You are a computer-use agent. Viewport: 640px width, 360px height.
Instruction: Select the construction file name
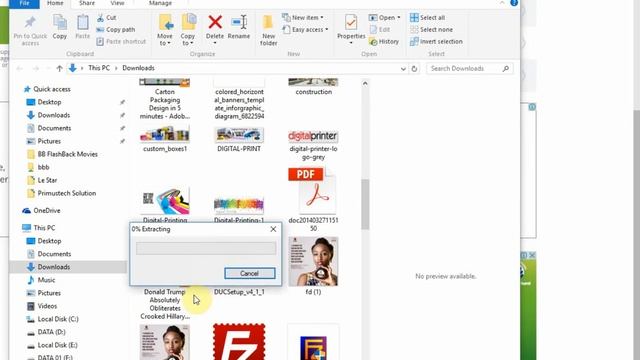coord(313,92)
